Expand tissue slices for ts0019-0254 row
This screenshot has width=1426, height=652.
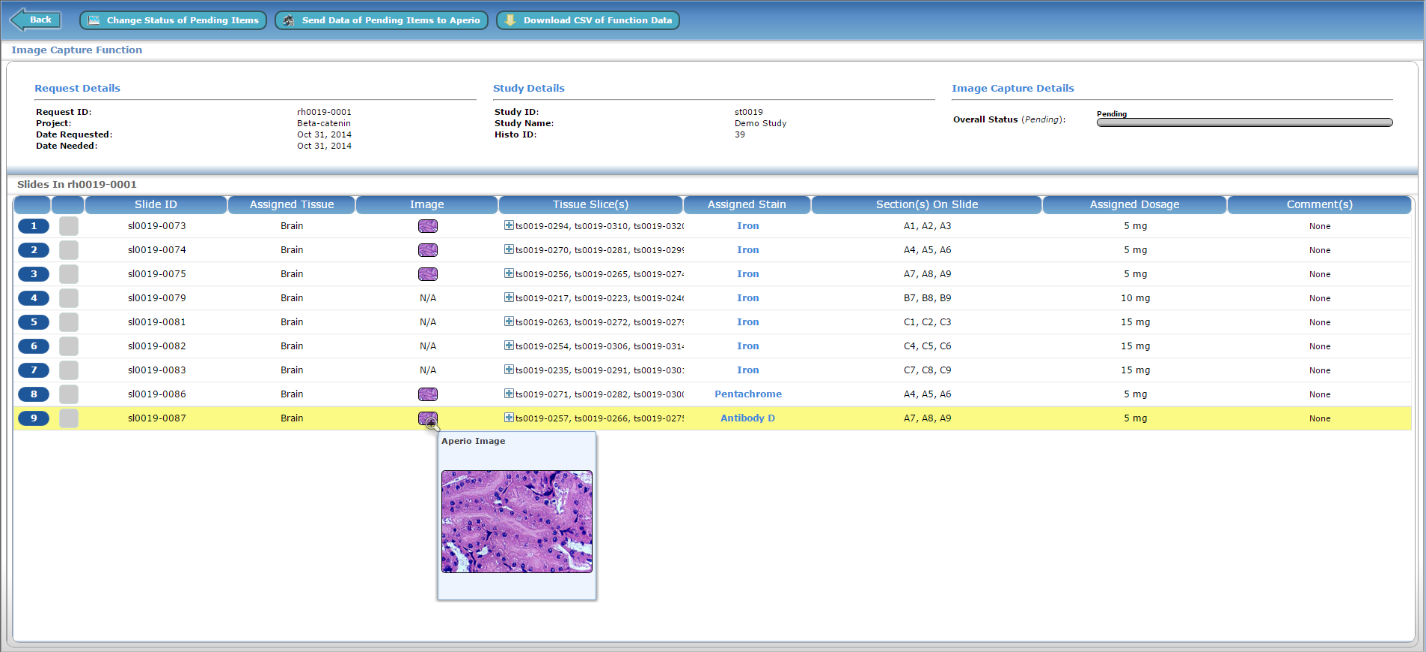tap(509, 345)
